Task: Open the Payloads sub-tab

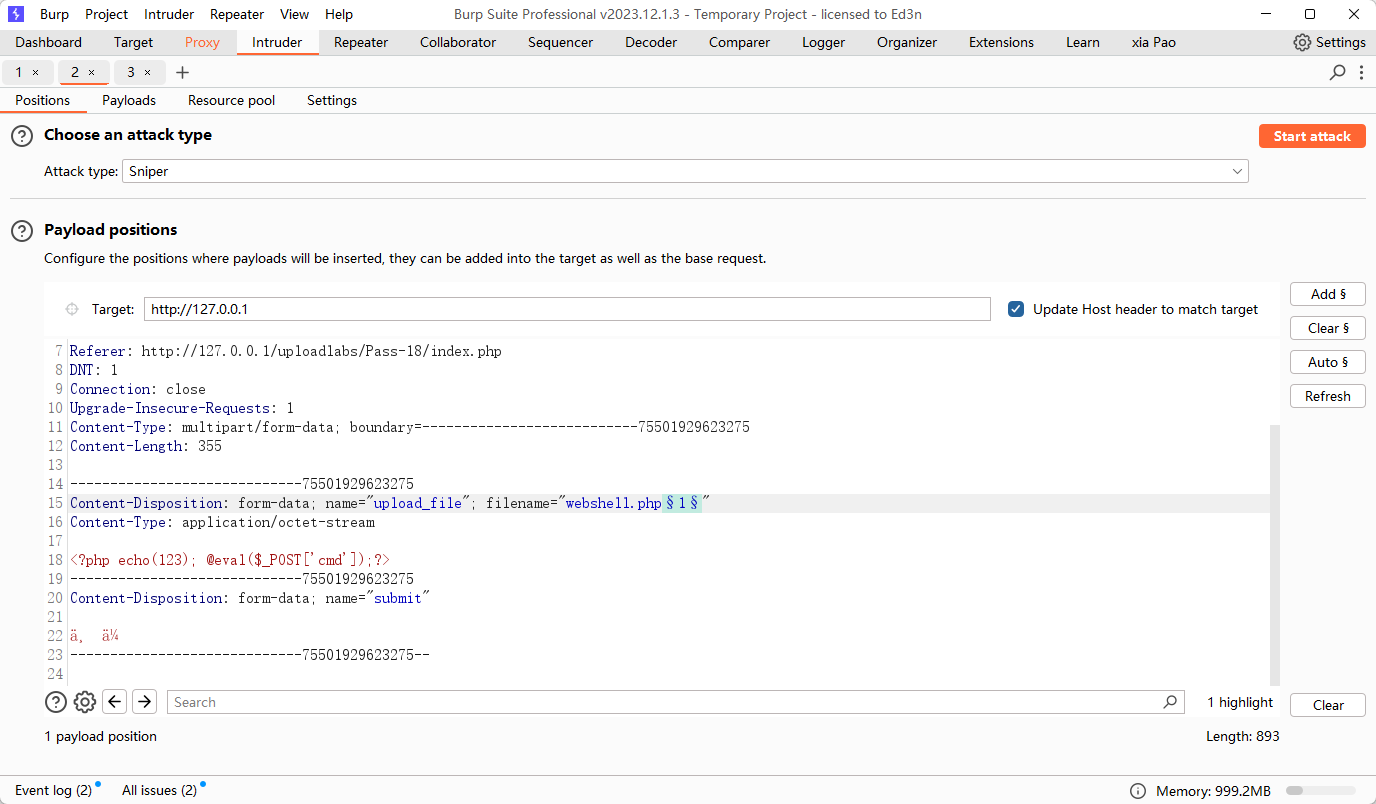Action: pyautogui.click(x=129, y=100)
